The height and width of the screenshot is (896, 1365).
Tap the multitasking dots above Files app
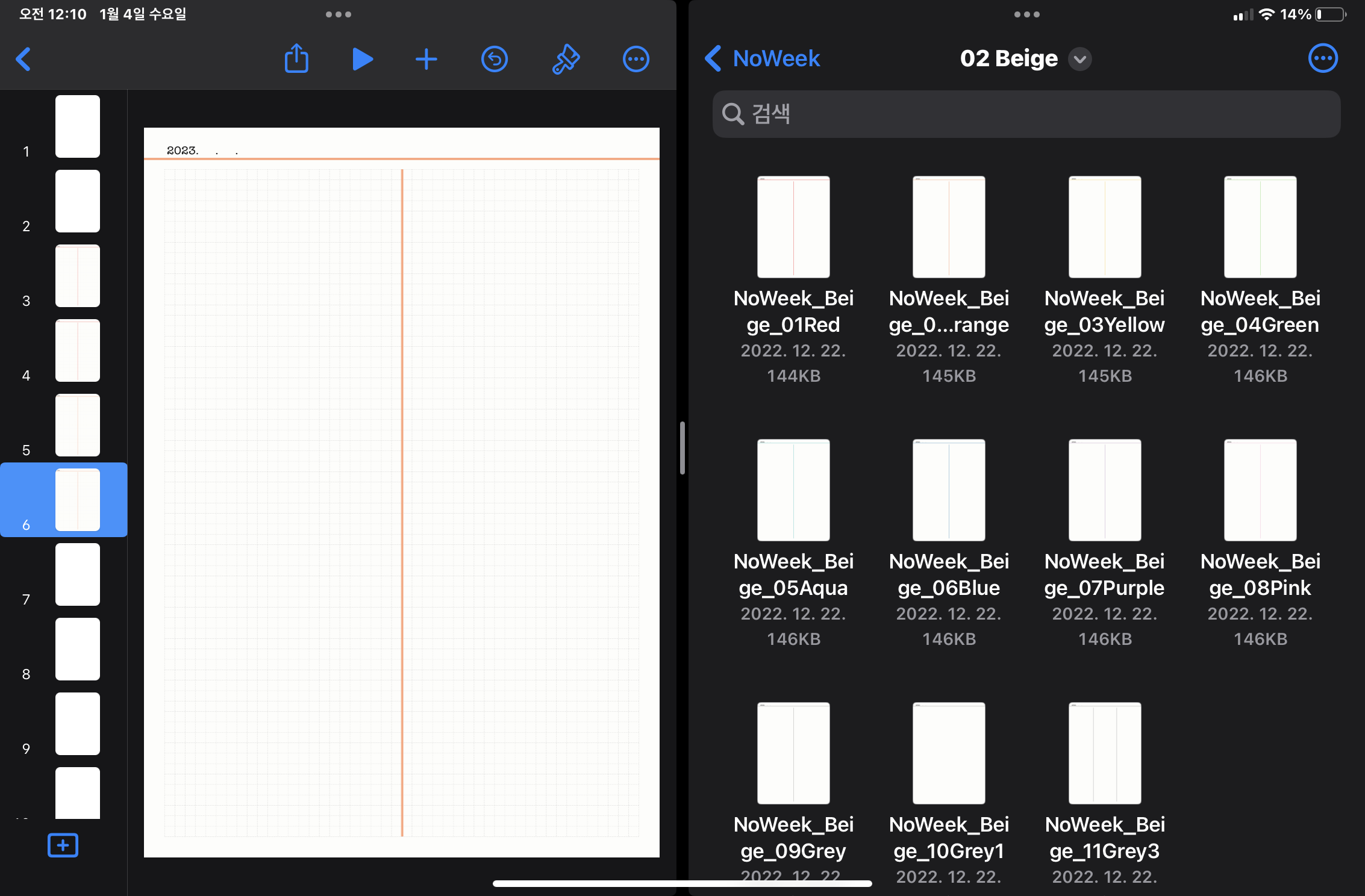click(x=1026, y=14)
